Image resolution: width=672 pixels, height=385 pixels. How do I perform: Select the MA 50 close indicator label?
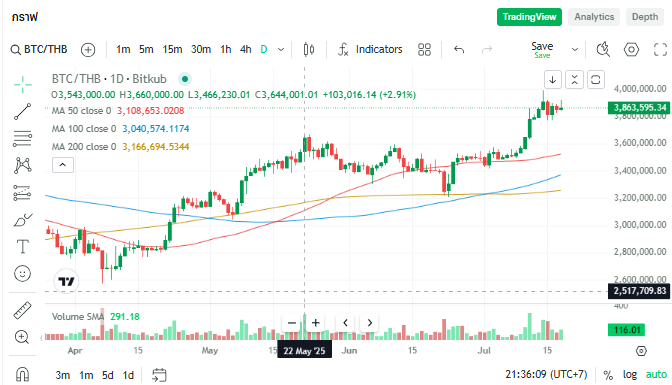81,111
